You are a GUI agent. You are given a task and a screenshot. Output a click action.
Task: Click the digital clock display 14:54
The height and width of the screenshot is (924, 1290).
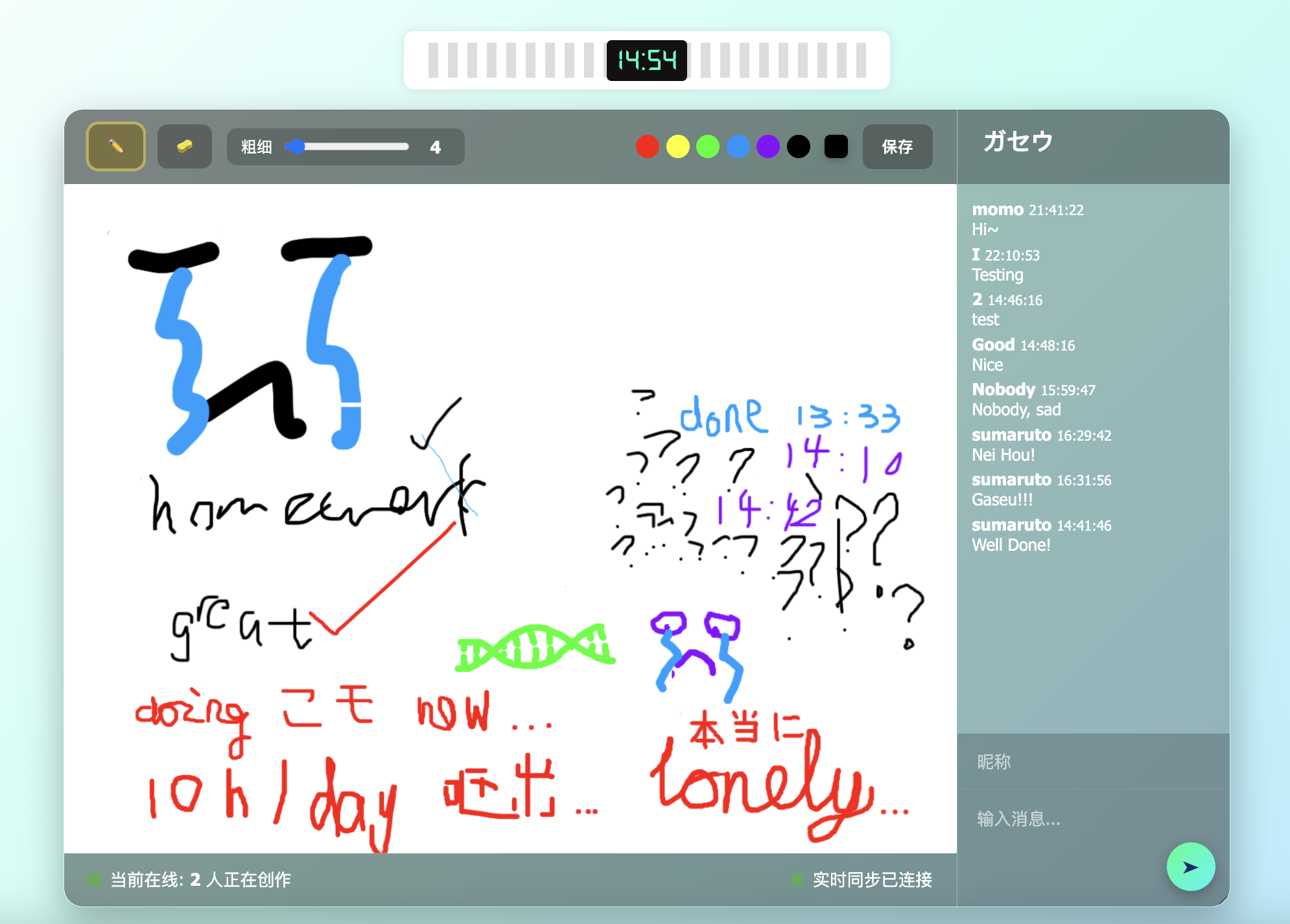pyautogui.click(x=646, y=61)
